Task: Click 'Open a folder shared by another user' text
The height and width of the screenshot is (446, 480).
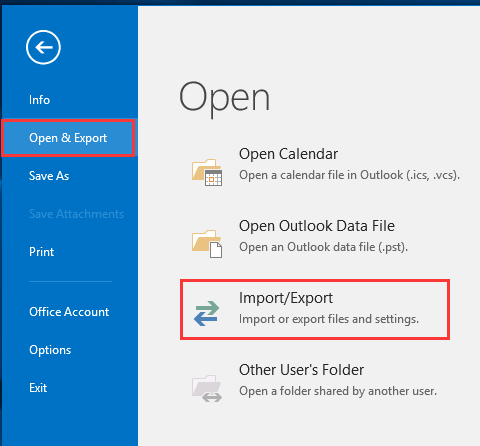Action: tap(338, 391)
